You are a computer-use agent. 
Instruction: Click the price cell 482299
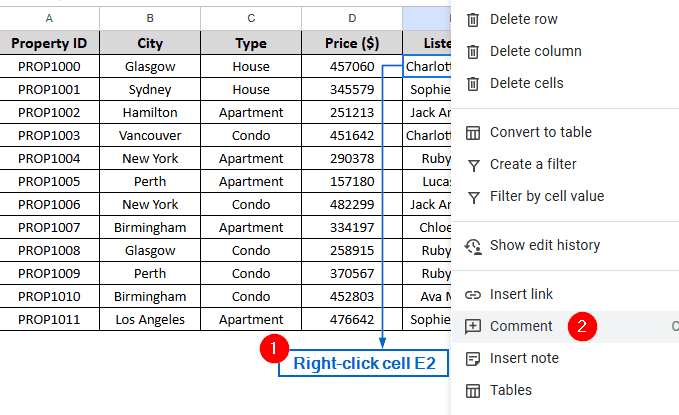(352, 204)
